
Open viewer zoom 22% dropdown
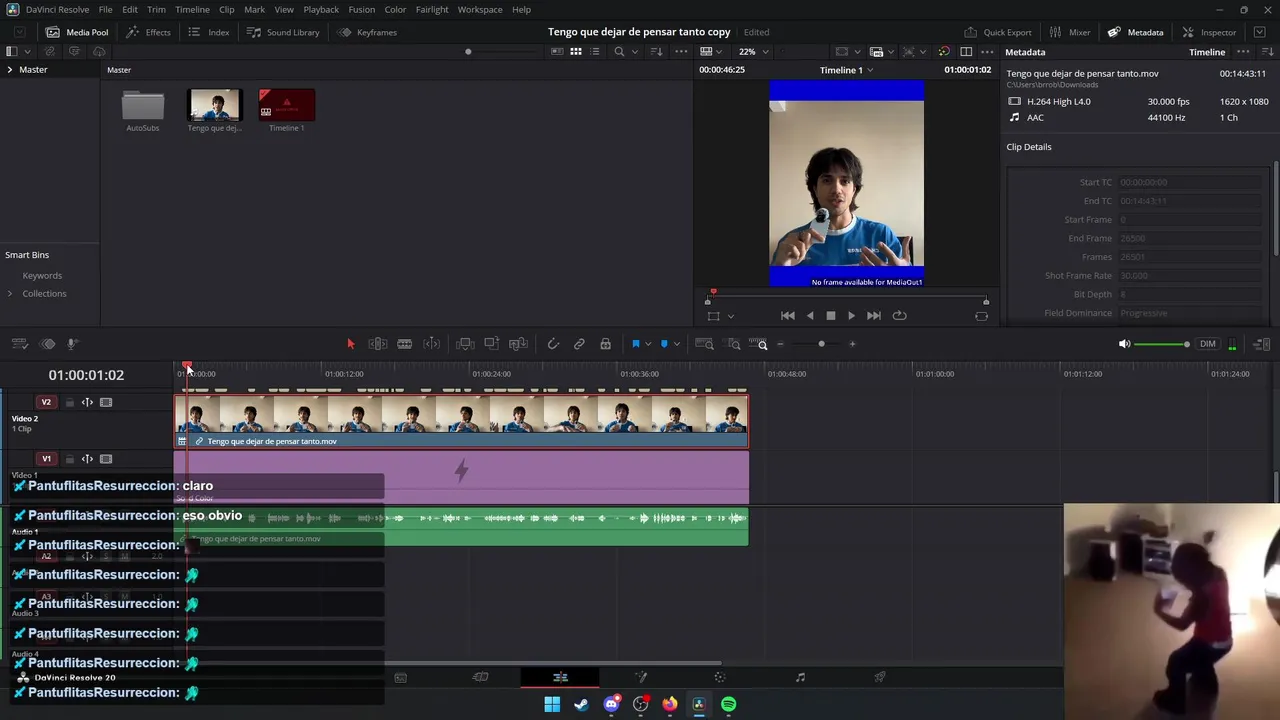[x=752, y=51]
